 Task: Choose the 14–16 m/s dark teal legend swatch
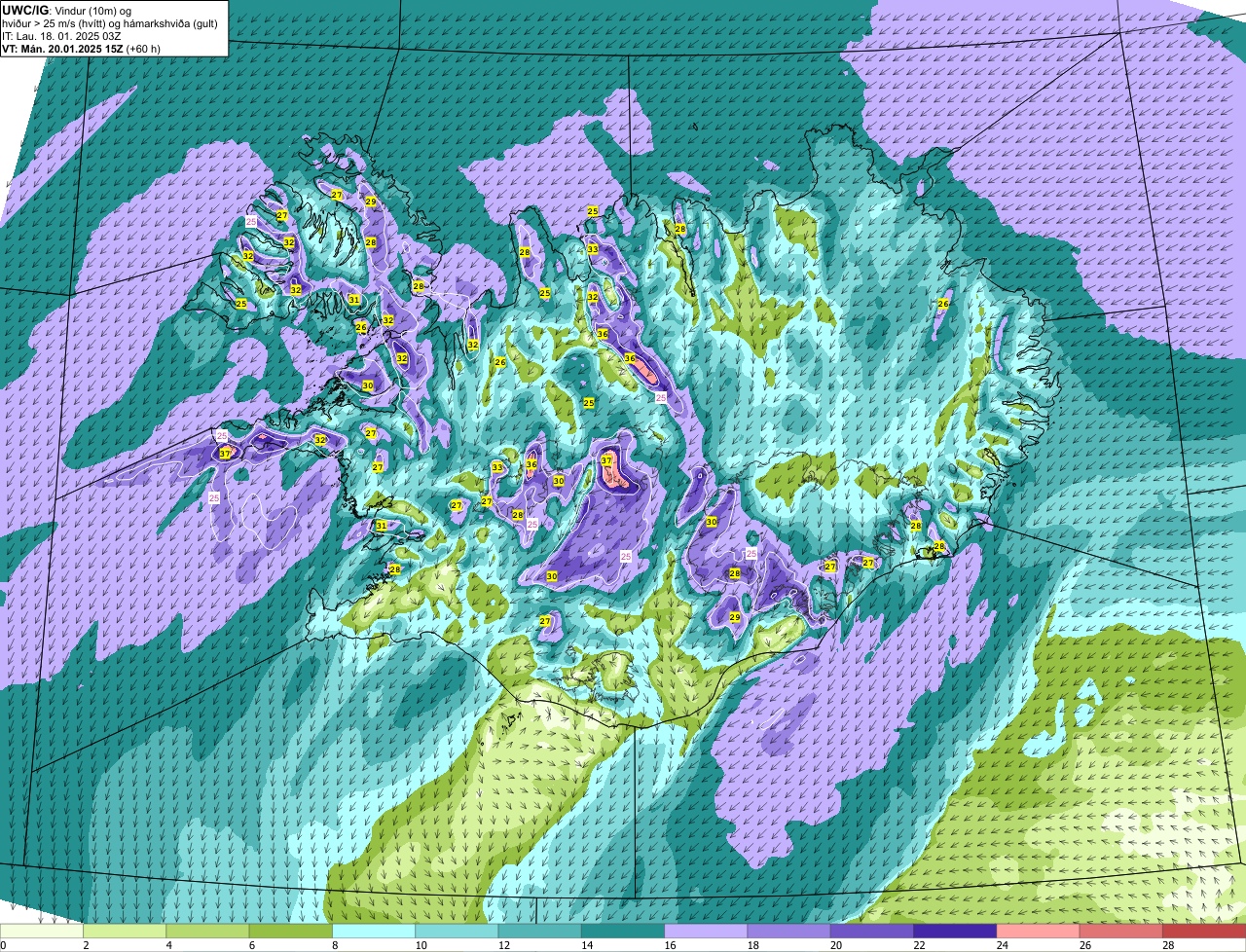pos(623,932)
